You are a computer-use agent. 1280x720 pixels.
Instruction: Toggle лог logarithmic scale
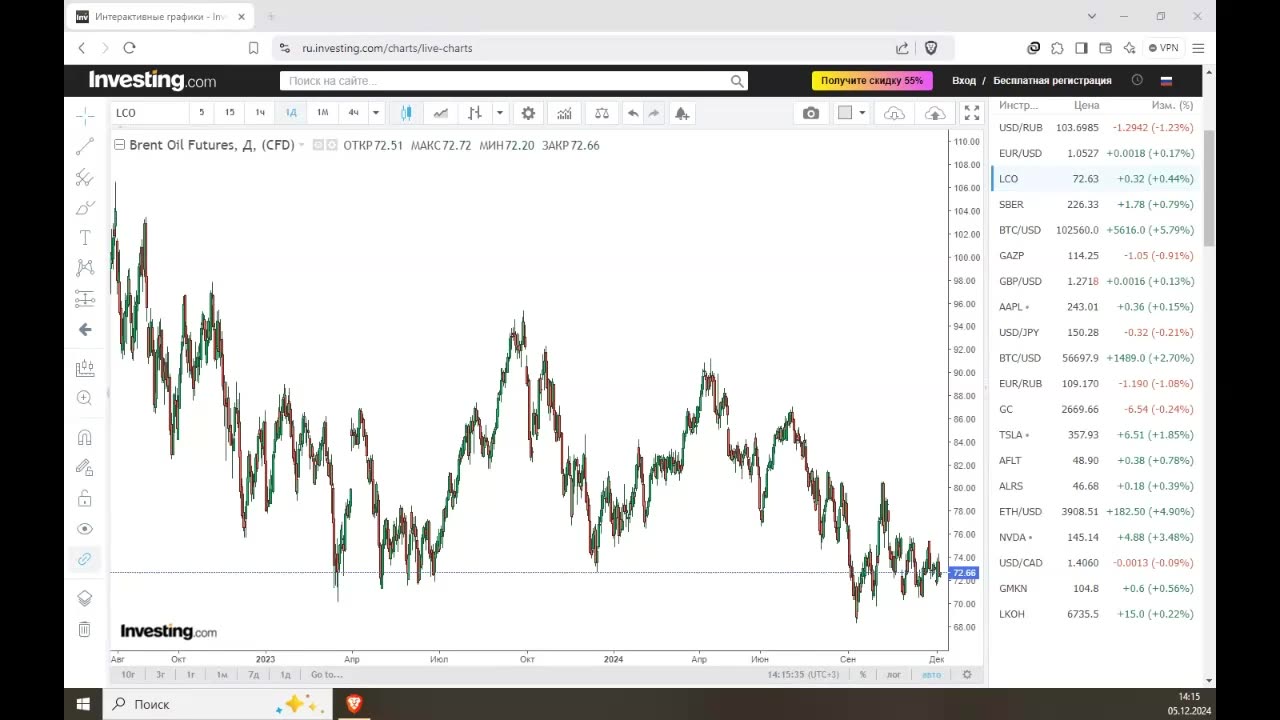coord(894,675)
